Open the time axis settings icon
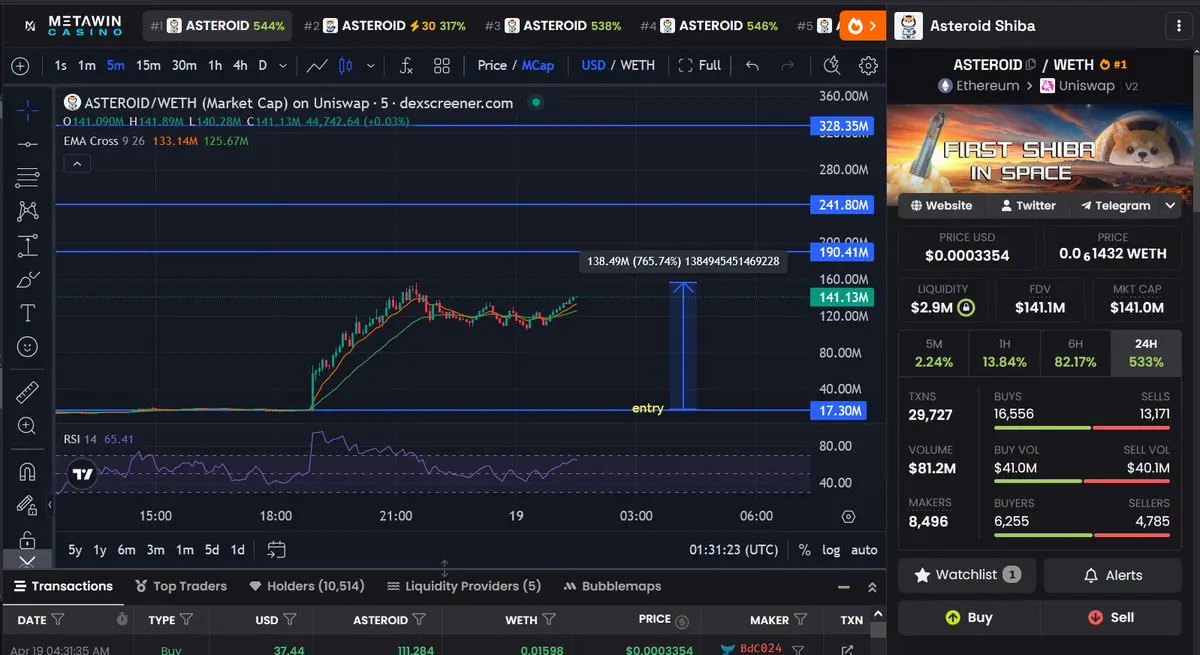Screen dimensions: 1200x655 point(849,517)
